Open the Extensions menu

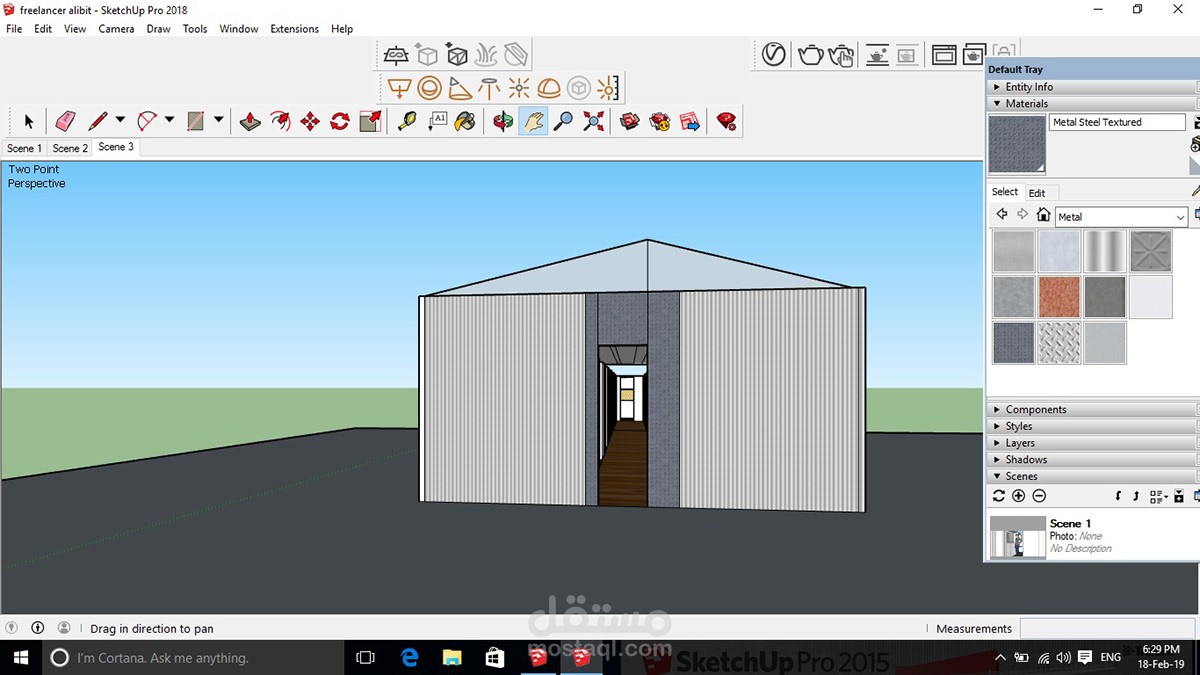click(x=294, y=29)
